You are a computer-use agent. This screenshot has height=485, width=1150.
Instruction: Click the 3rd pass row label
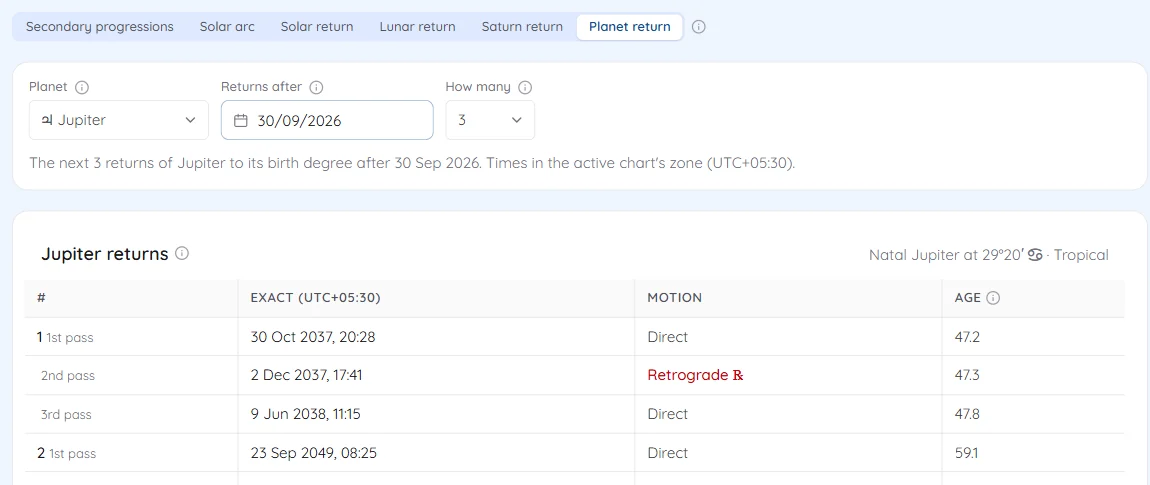coord(66,414)
